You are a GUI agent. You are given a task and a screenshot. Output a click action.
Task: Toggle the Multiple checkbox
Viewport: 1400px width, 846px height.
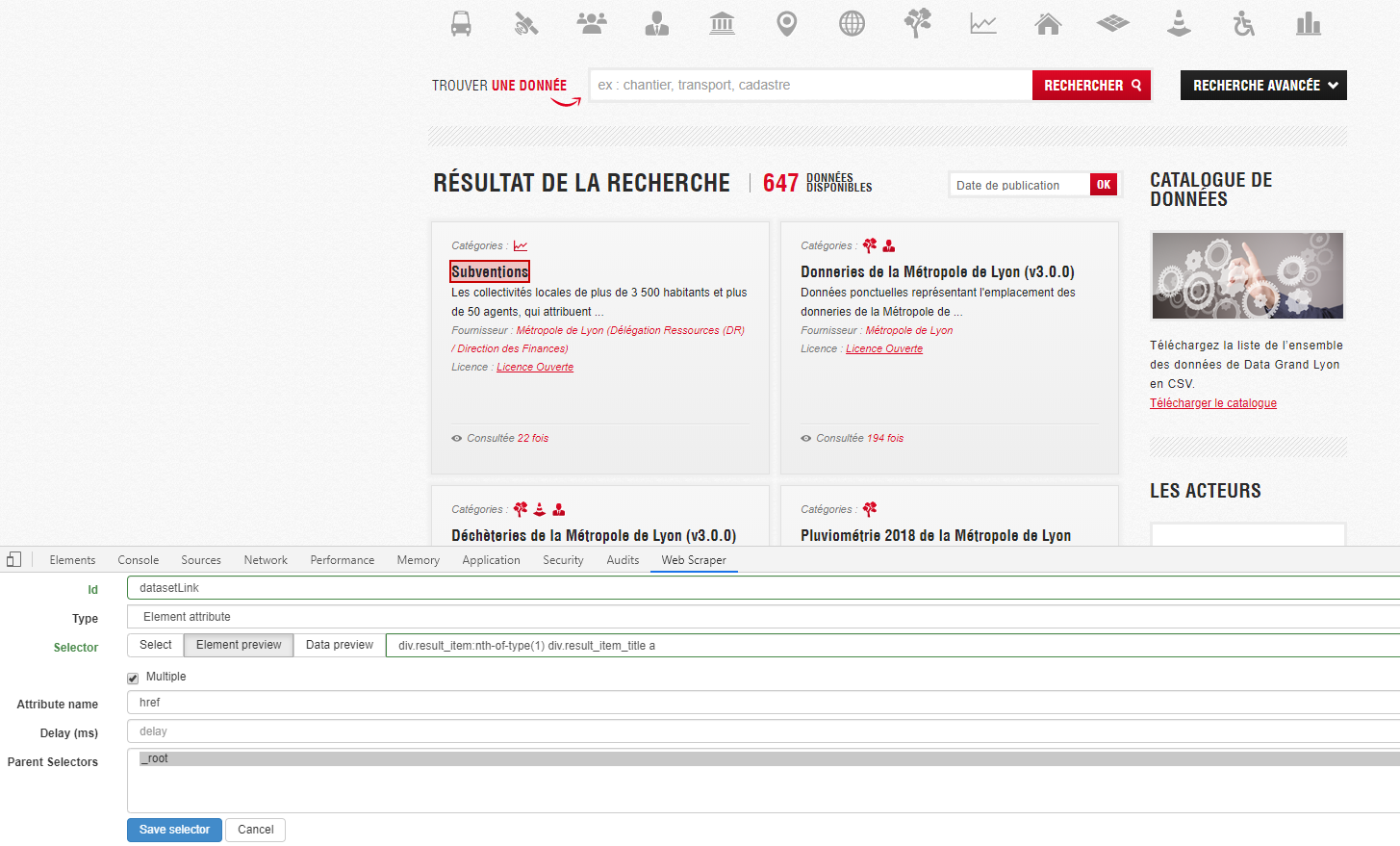133,678
